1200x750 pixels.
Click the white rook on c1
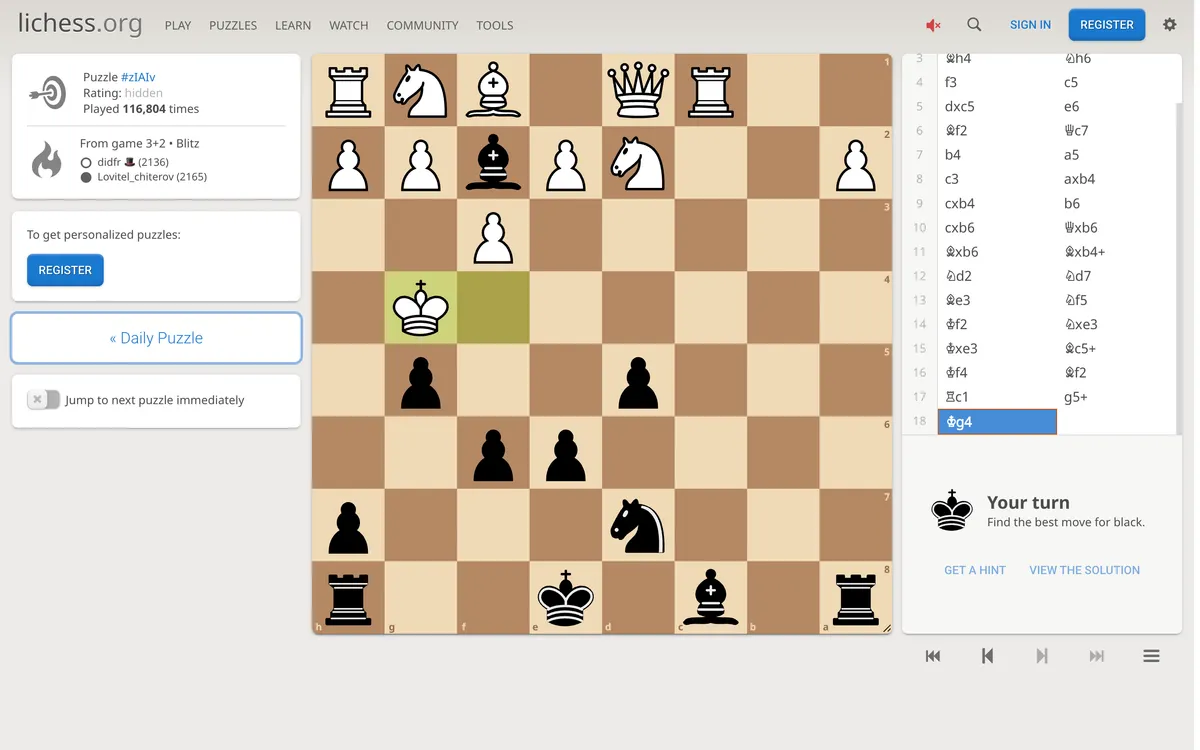tap(711, 90)
